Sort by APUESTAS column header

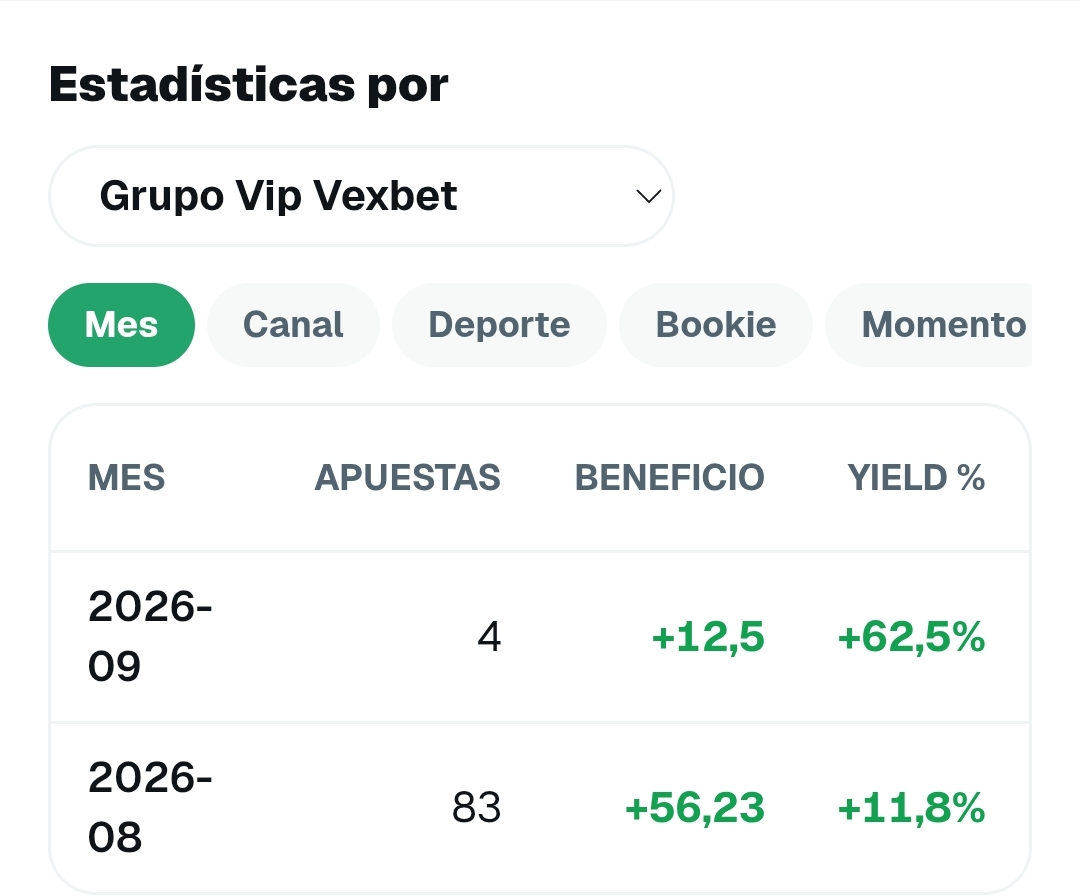pyautogui.click(x=408, y=477)
